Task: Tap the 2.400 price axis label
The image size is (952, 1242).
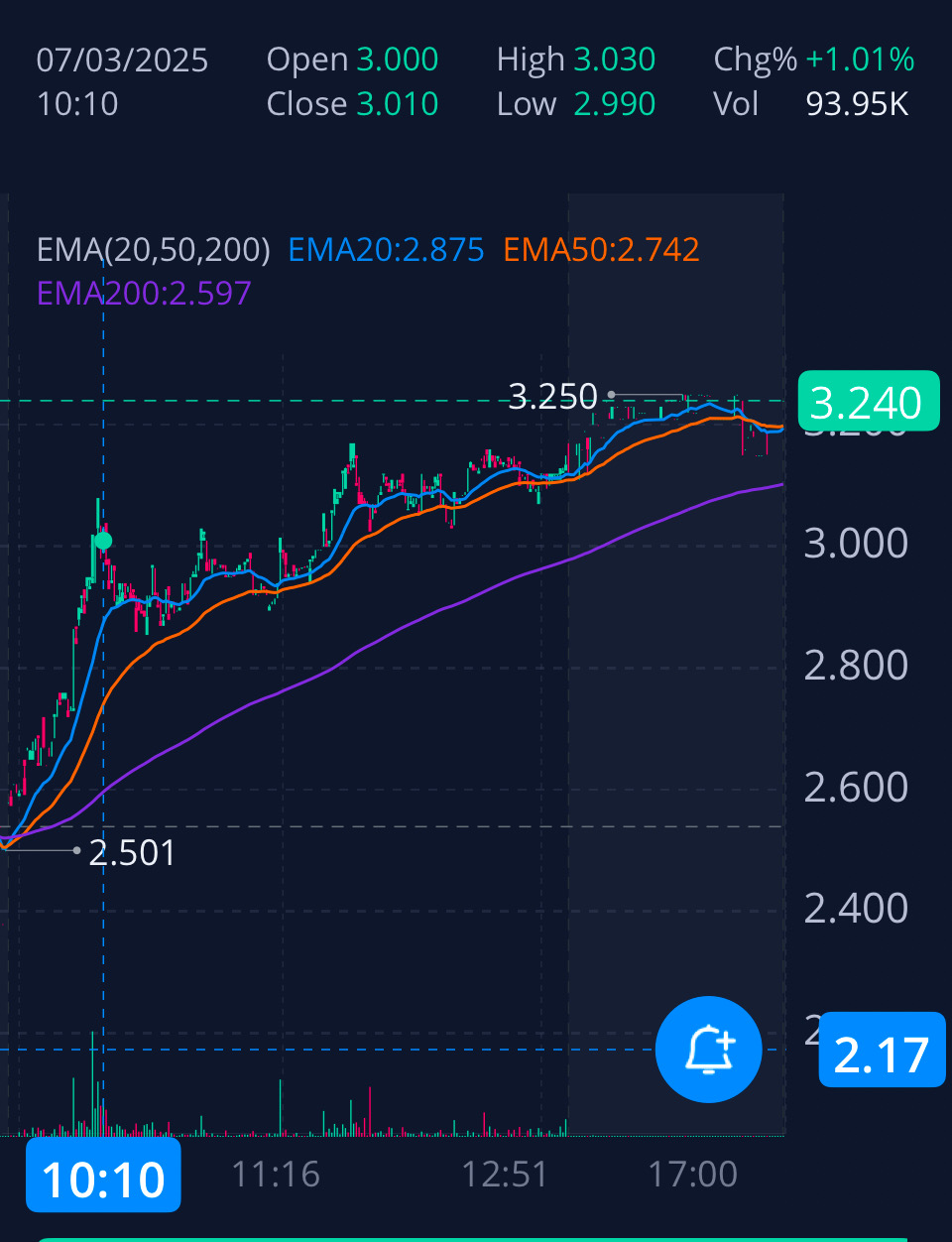Action: [856, 909]
